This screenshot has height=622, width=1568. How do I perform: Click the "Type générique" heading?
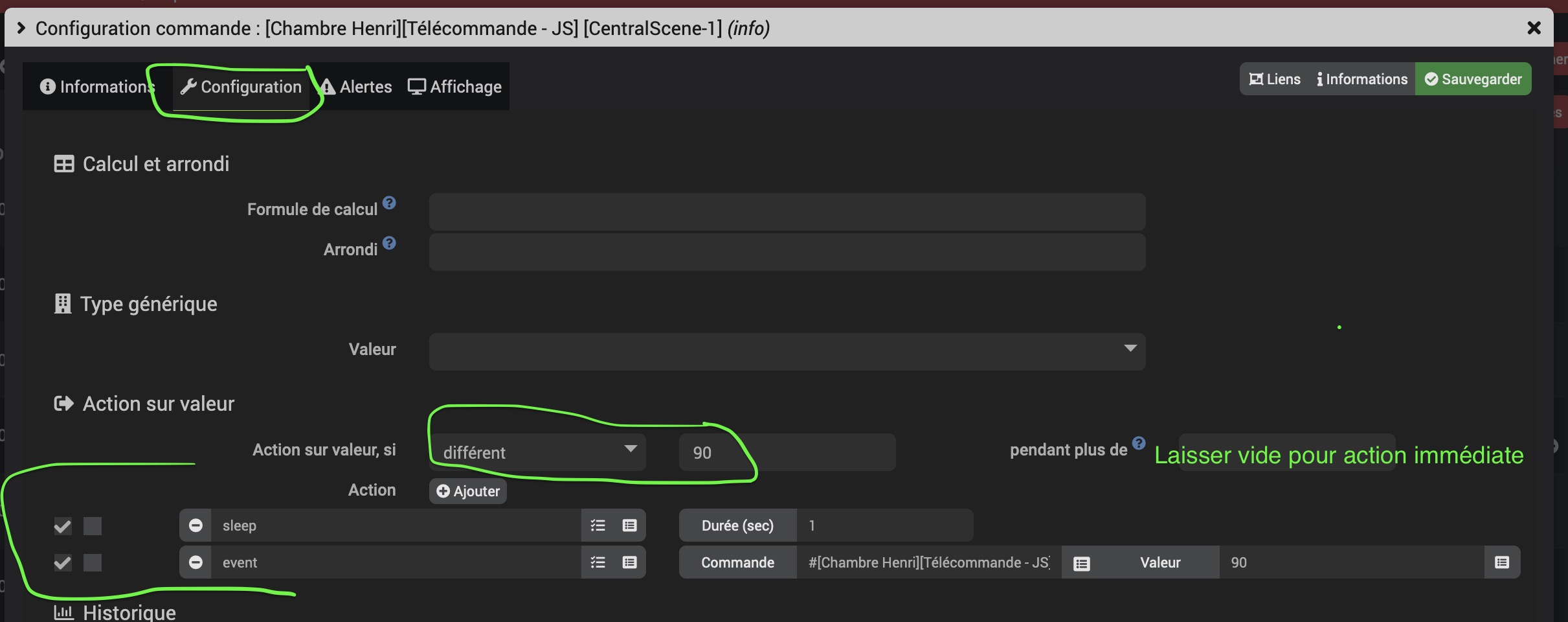149,304
